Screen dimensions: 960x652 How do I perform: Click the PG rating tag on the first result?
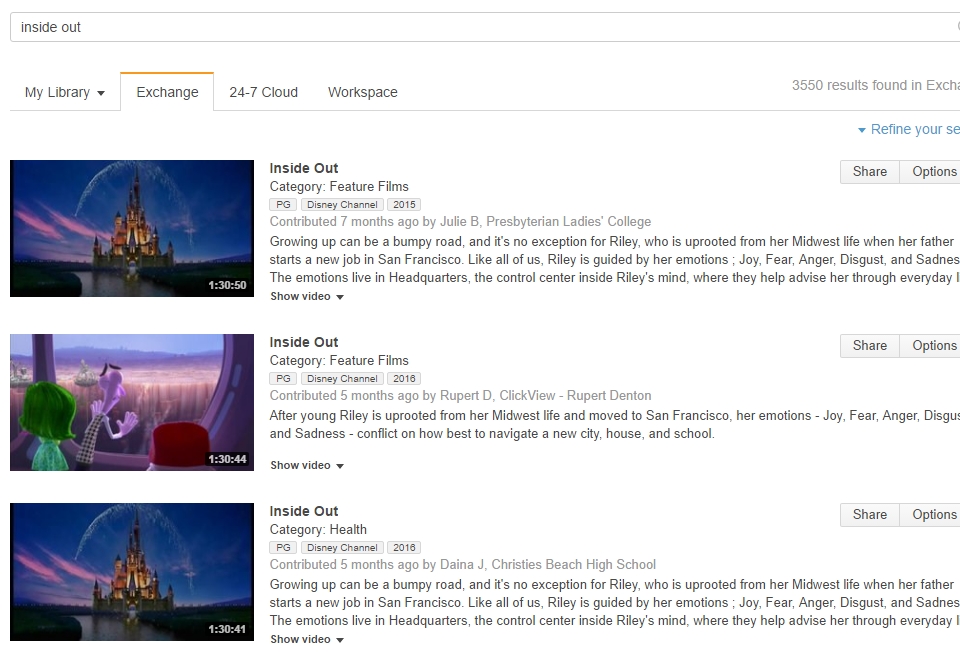point(282,203)
